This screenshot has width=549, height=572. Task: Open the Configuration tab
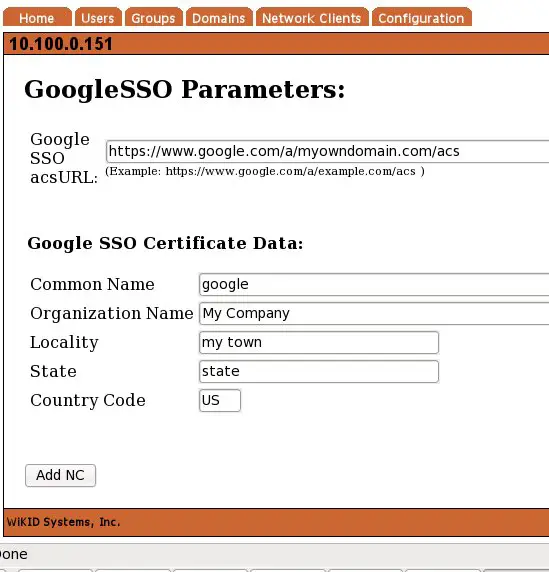[x=422, y=17]
